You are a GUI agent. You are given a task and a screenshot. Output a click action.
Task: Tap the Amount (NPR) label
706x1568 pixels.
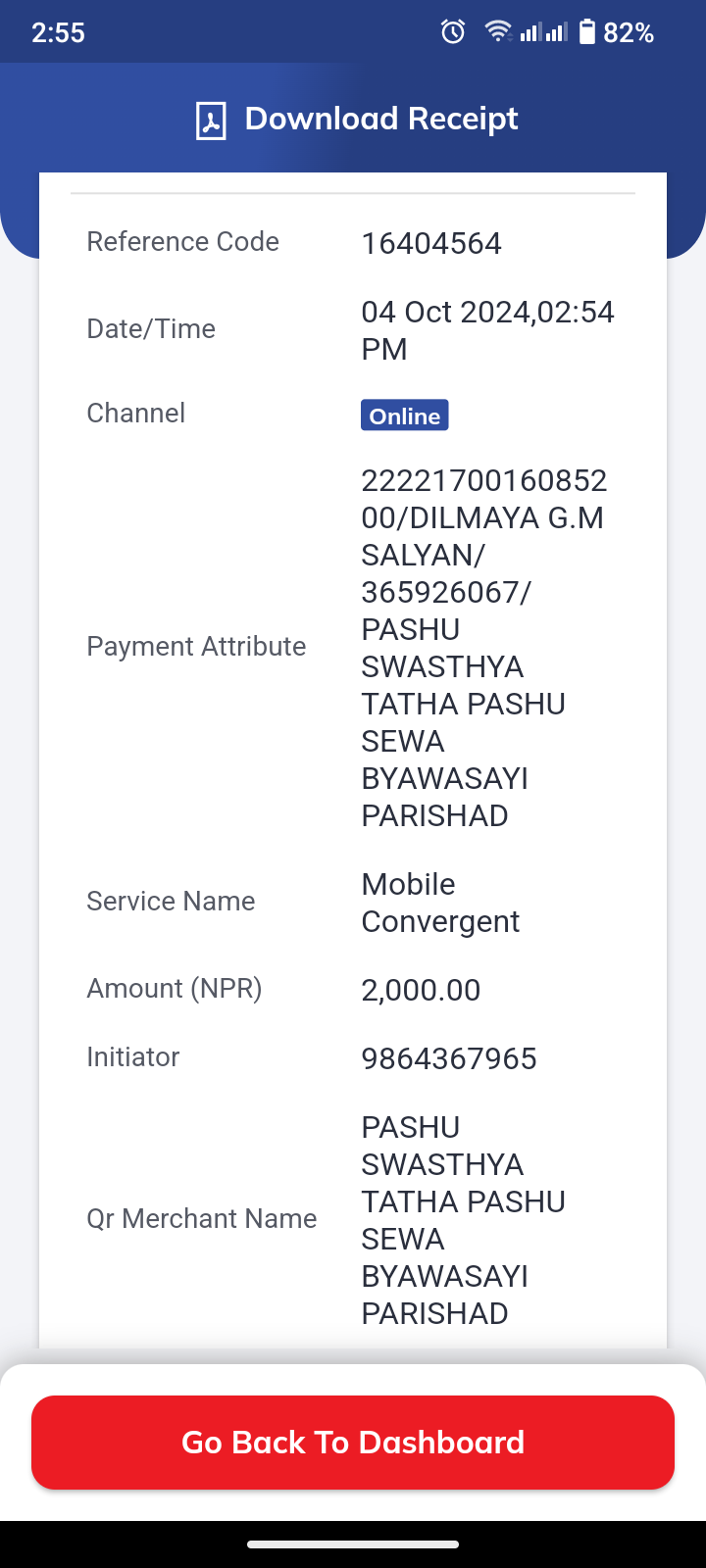(x=175, y=988)
